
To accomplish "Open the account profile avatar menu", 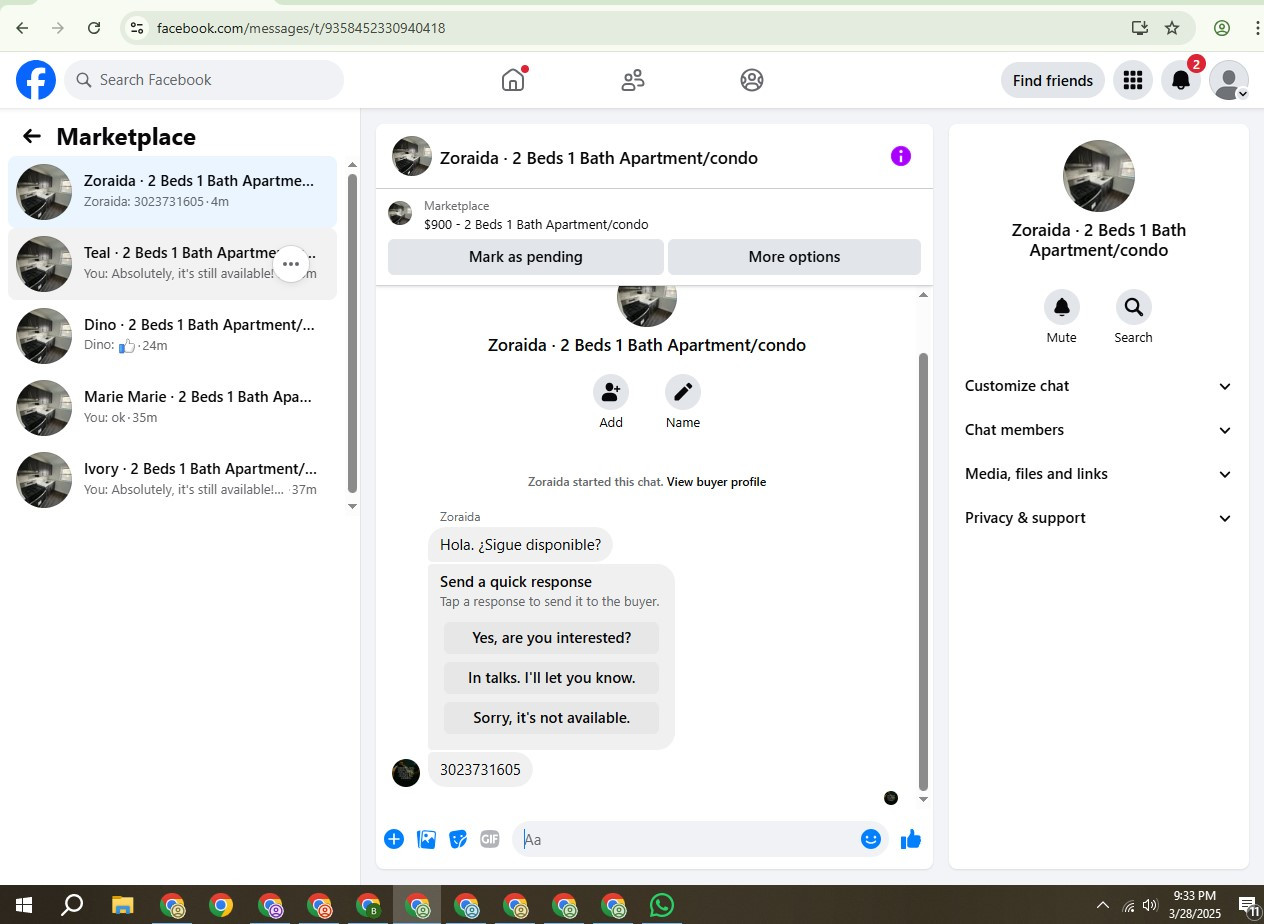I will pyautogui.click(x=1229, y=80).
